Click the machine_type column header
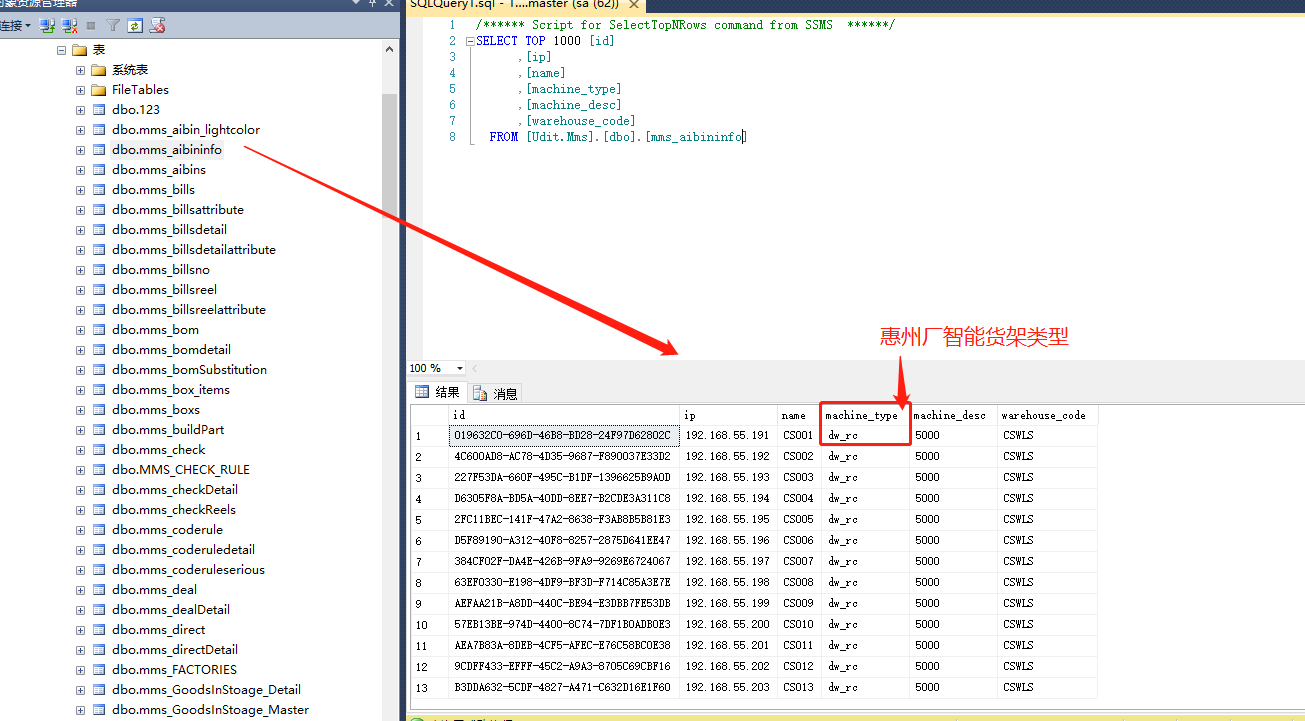The image size is (1305, 721). [861, 415]
